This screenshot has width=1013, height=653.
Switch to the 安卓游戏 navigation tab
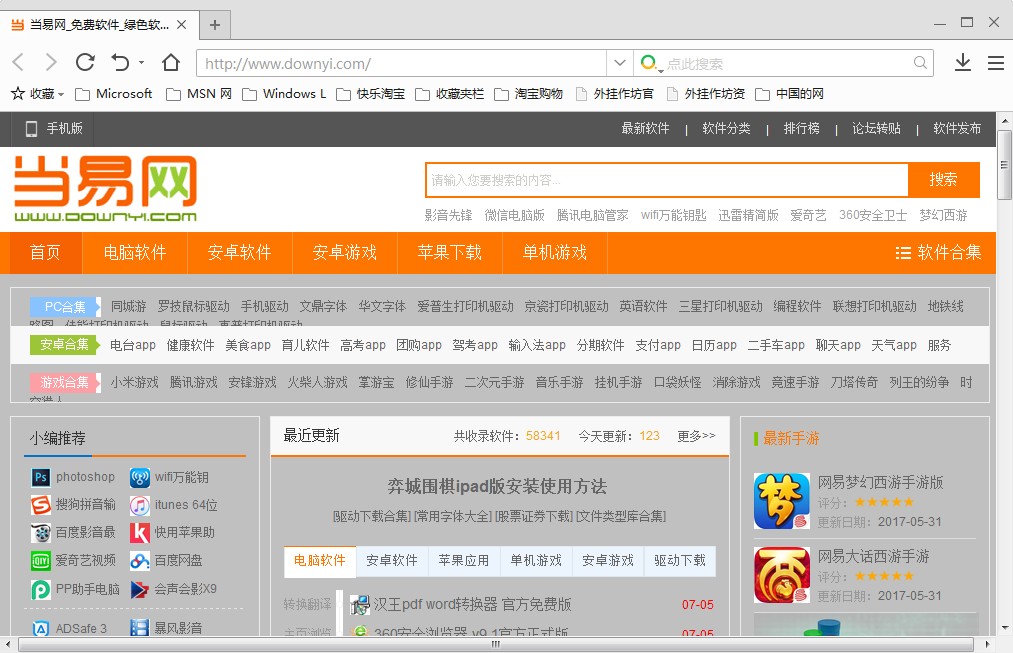(x=344, y=253)
